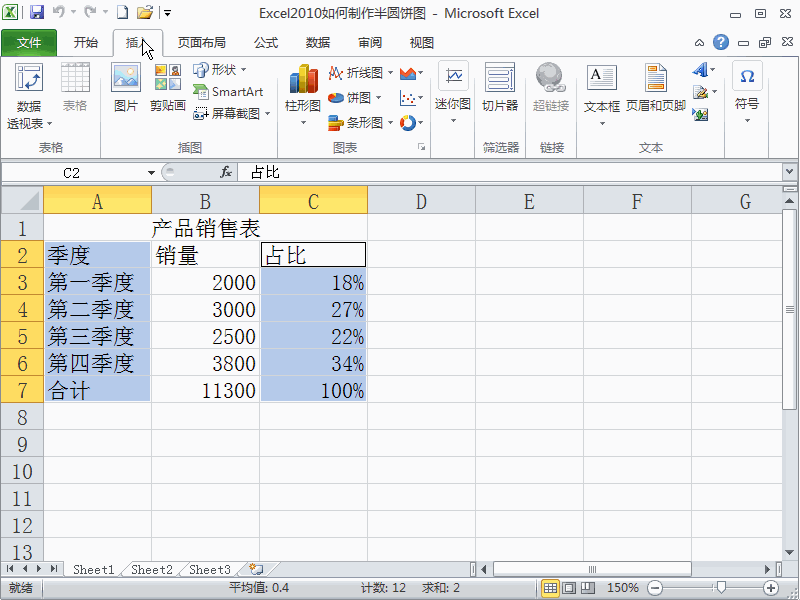Switch to Sheet2 worksheet tab
This screenshot has width=800, height=600.
point(150,569)
